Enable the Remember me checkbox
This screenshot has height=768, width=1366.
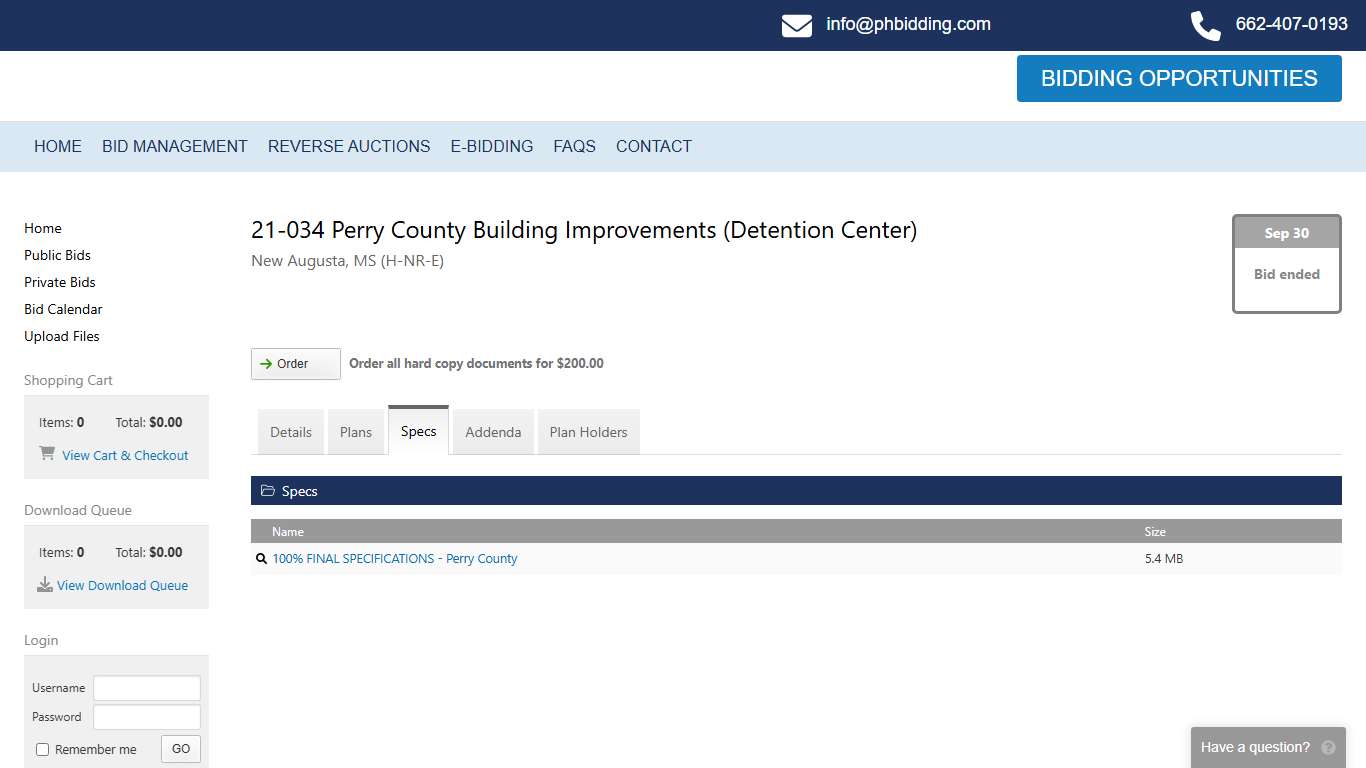click(42, 749)
